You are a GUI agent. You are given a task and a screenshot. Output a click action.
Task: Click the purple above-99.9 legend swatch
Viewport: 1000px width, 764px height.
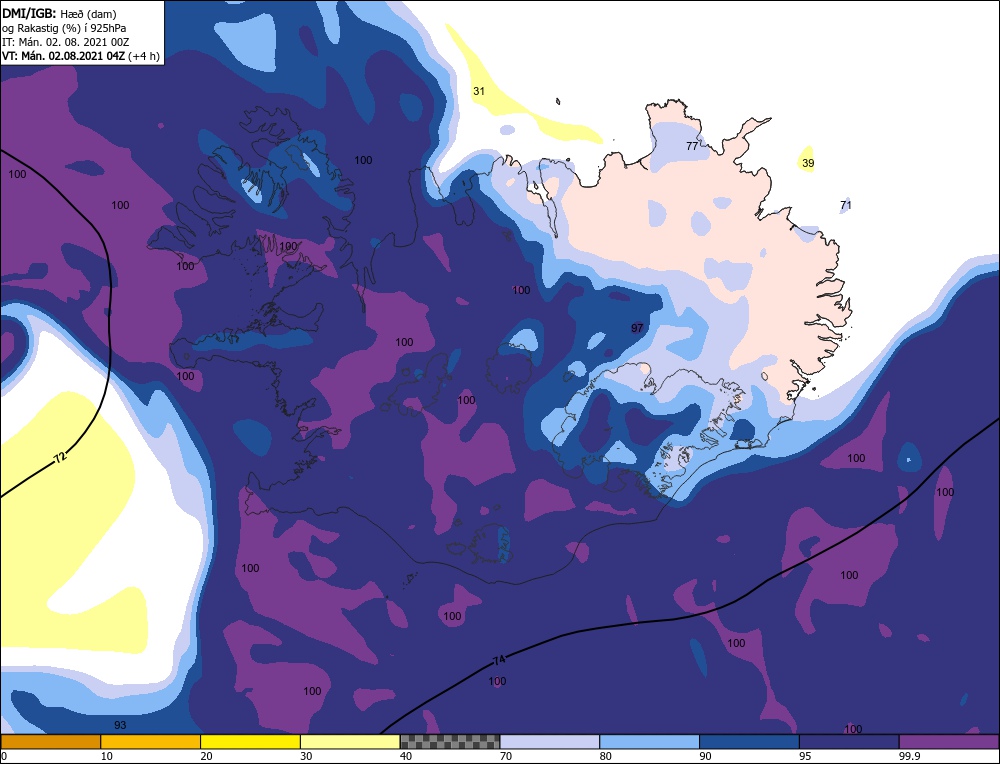[x=949, y=742]
